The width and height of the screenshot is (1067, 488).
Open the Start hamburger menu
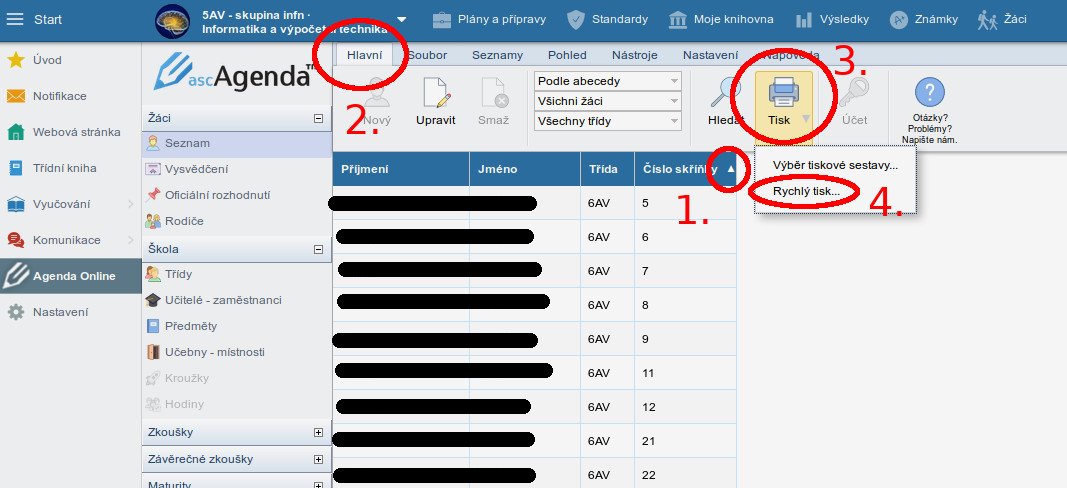point(16,19)
